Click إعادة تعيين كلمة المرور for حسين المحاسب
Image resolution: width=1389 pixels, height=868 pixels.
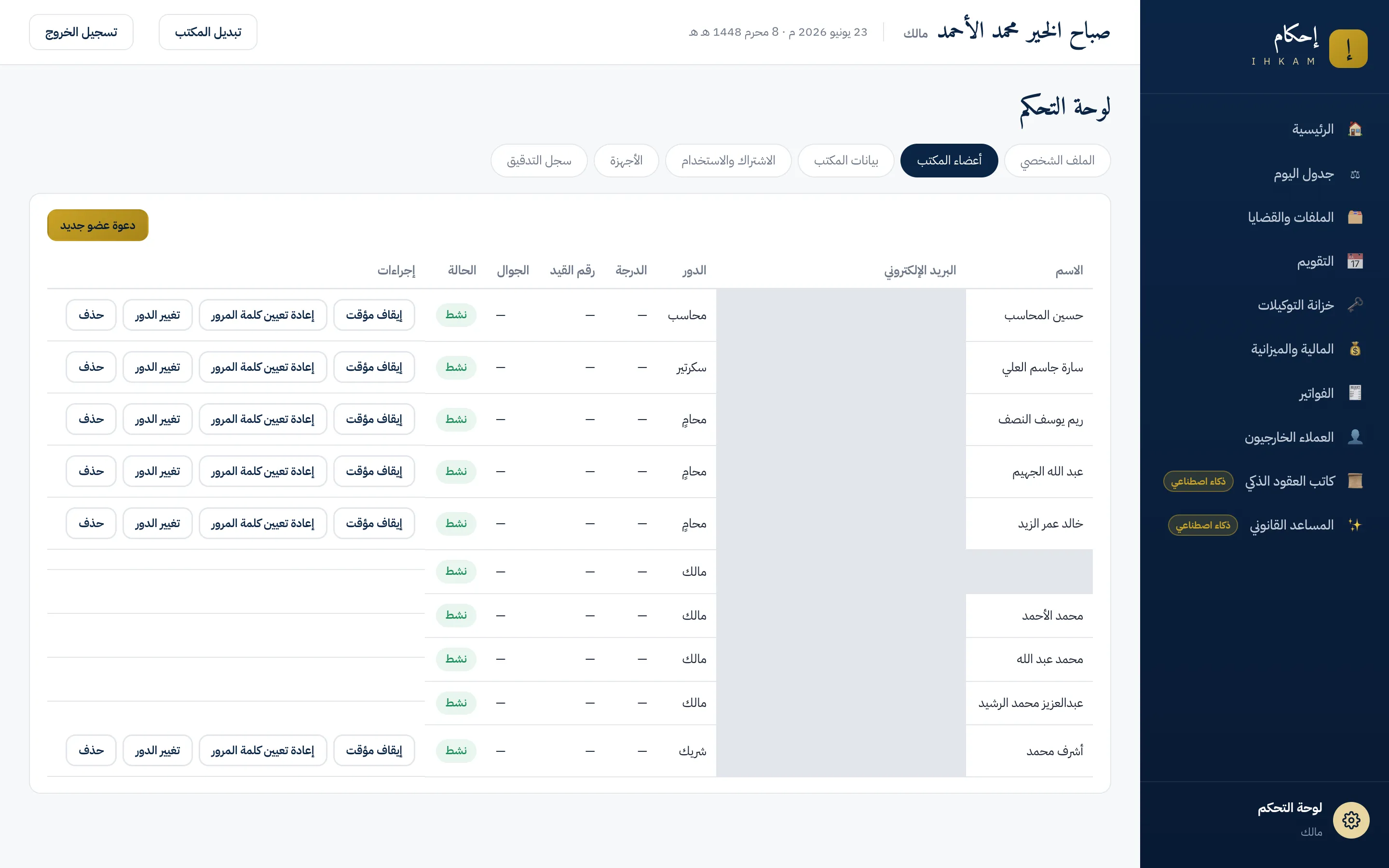(262, 314)
